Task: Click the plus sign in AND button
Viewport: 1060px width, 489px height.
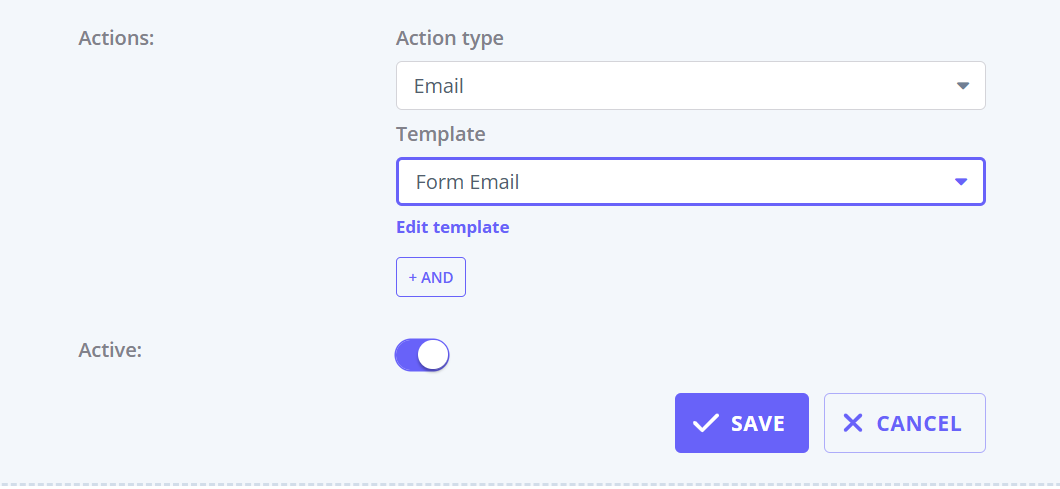Action: (412, 277)
